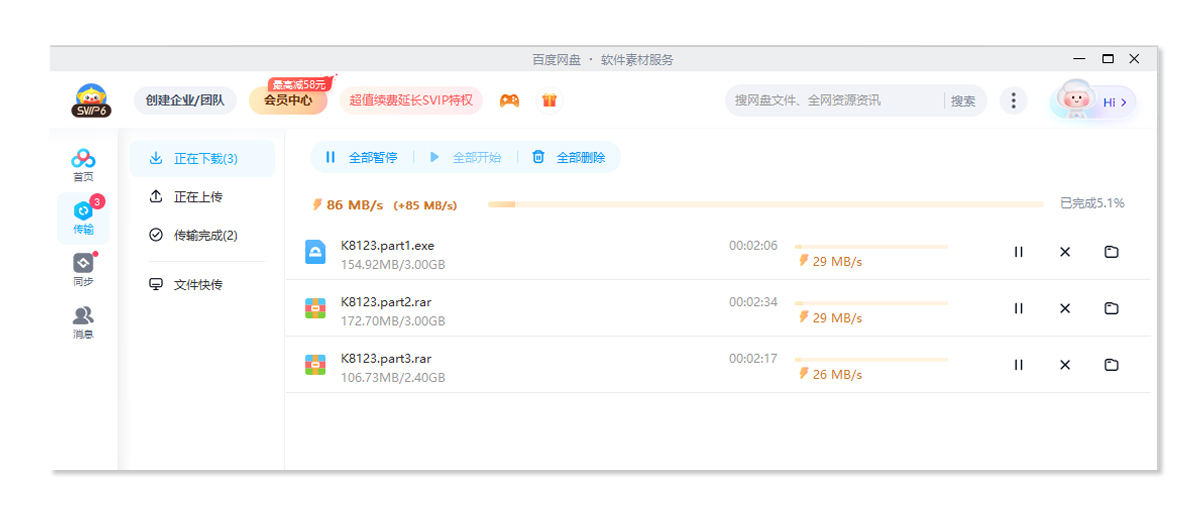The image size is (1200, 514).
Task: Click the game controller icon
Action: (510, 101)
